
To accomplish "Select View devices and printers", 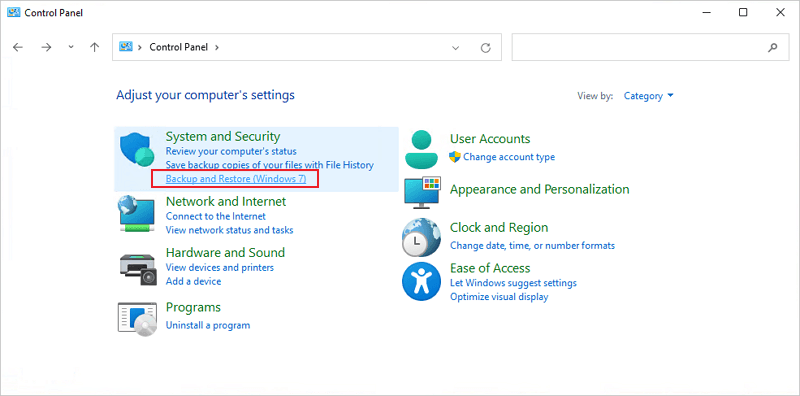I will click(x=220, y=267).
